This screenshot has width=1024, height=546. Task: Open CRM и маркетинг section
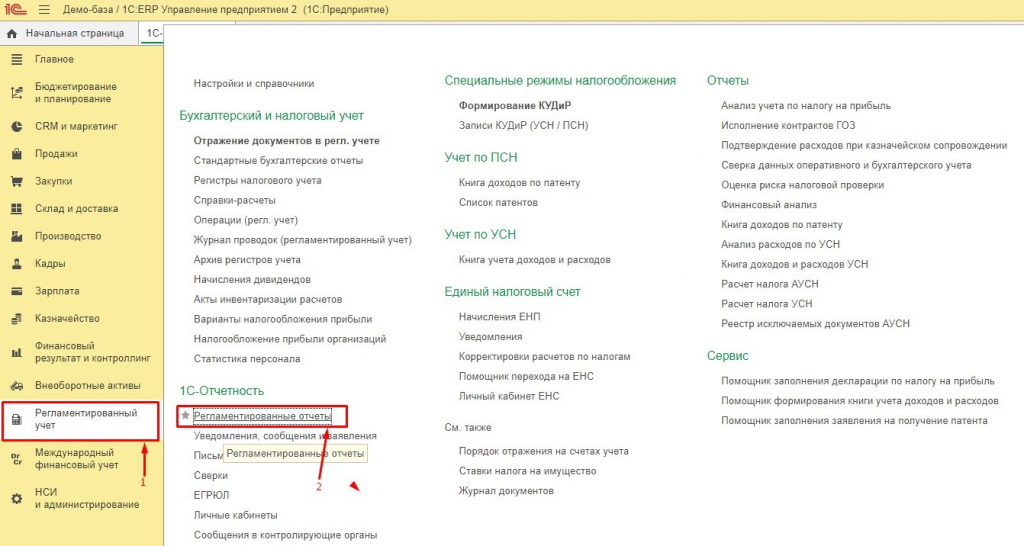coord(76,126)
